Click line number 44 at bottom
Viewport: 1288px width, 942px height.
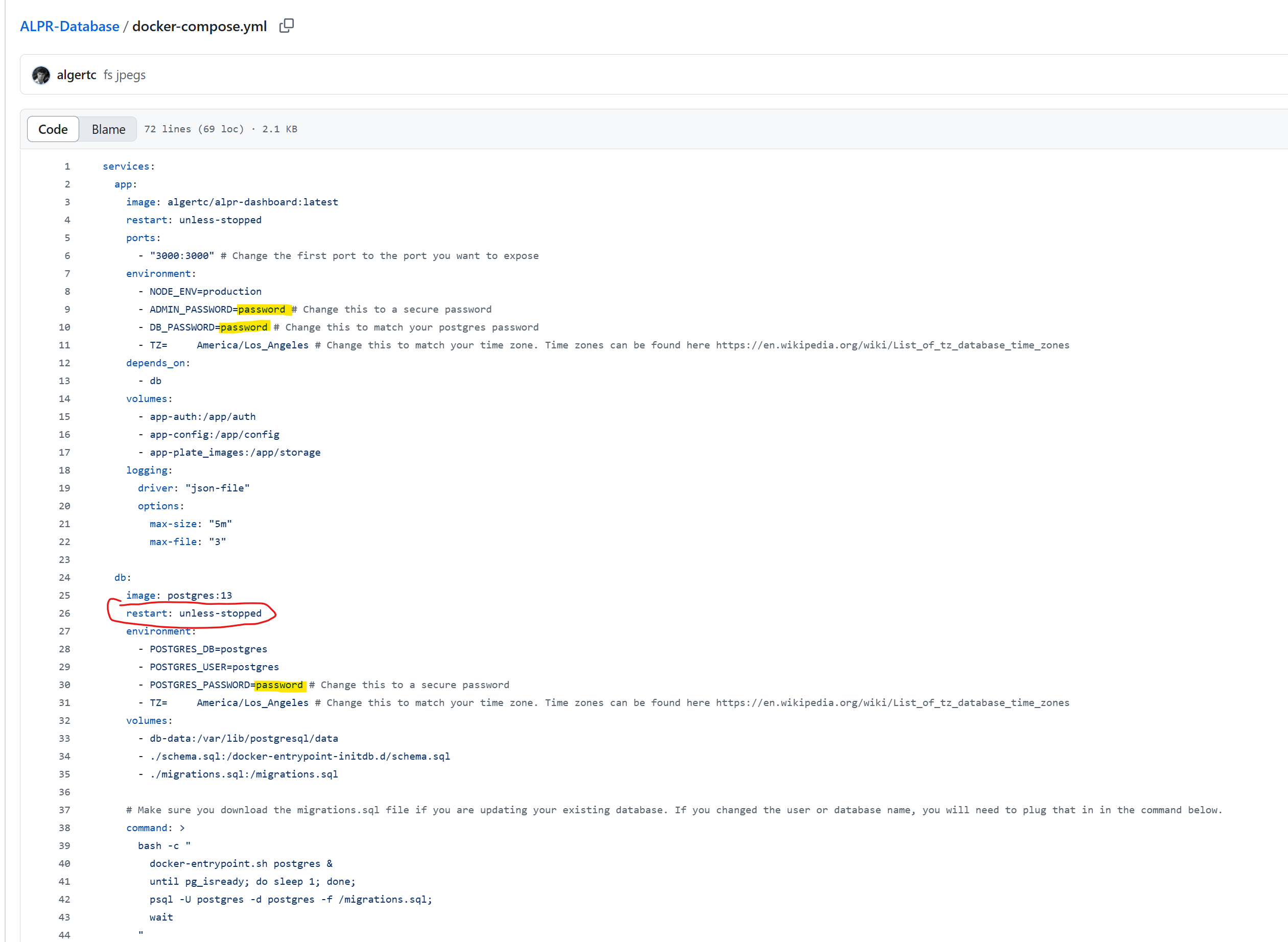64,934
